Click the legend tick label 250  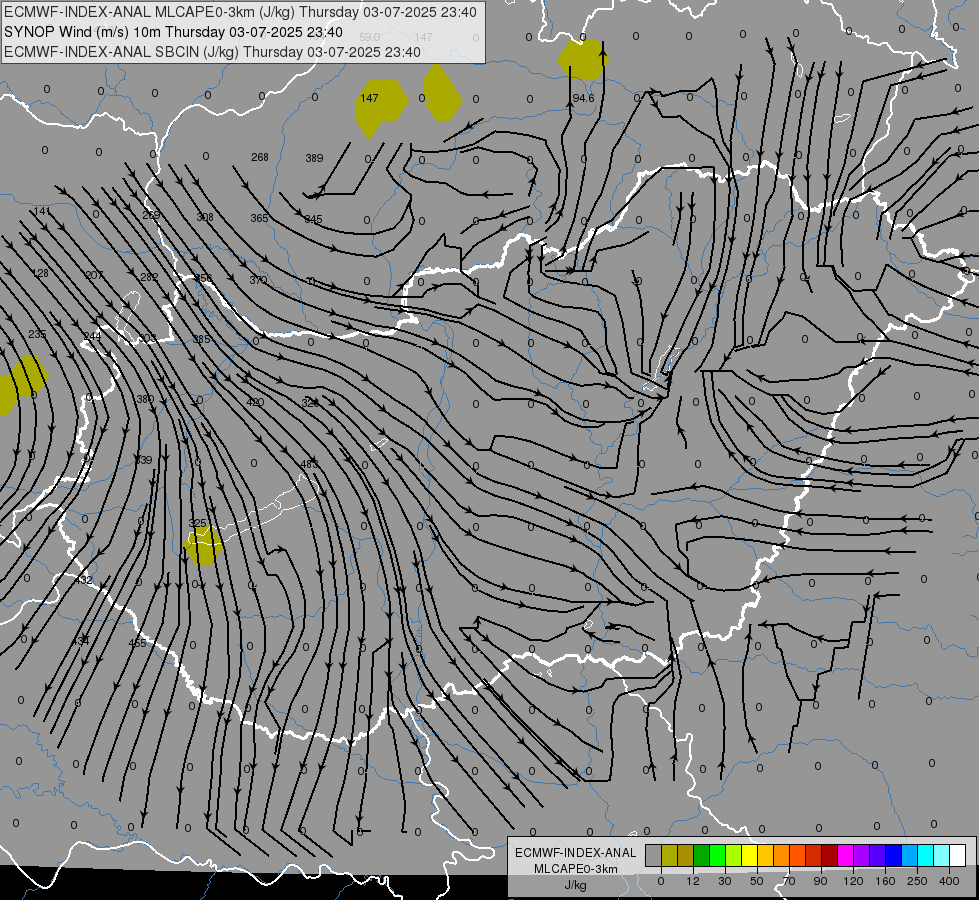point(917,881)
